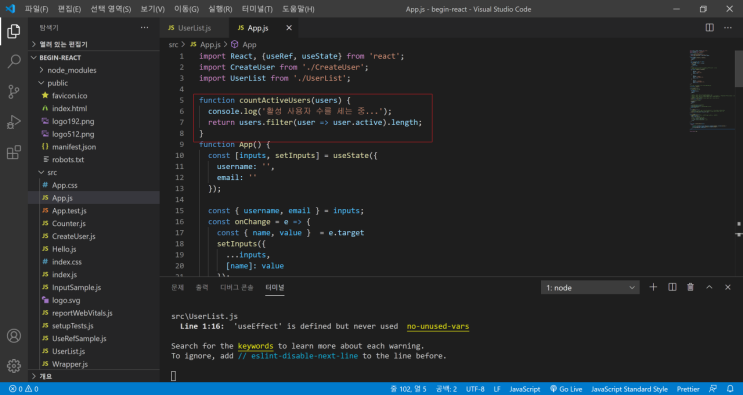The height and width of the screenshot is (395, 743).
Task: Click Prettier in status bar
Action: click(x=688, y=389)
